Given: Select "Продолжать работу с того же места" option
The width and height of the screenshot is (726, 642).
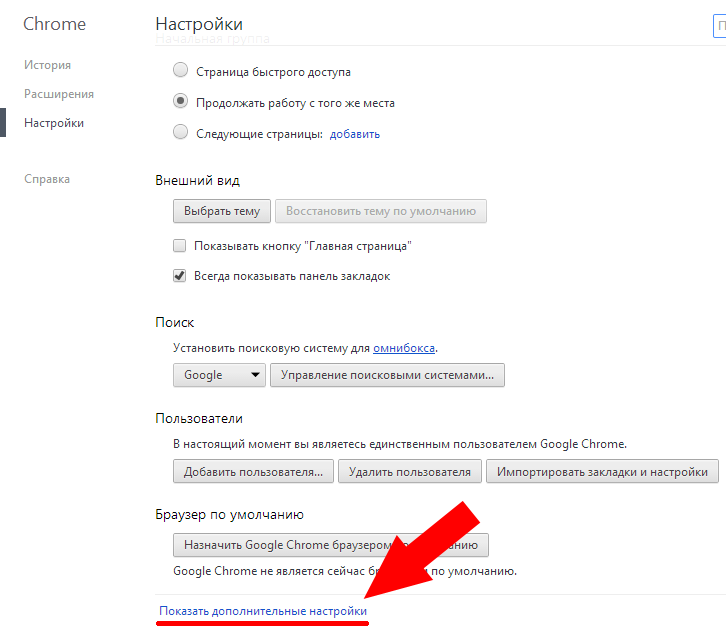Looking at the screenshot, I should tap(180, 101).
